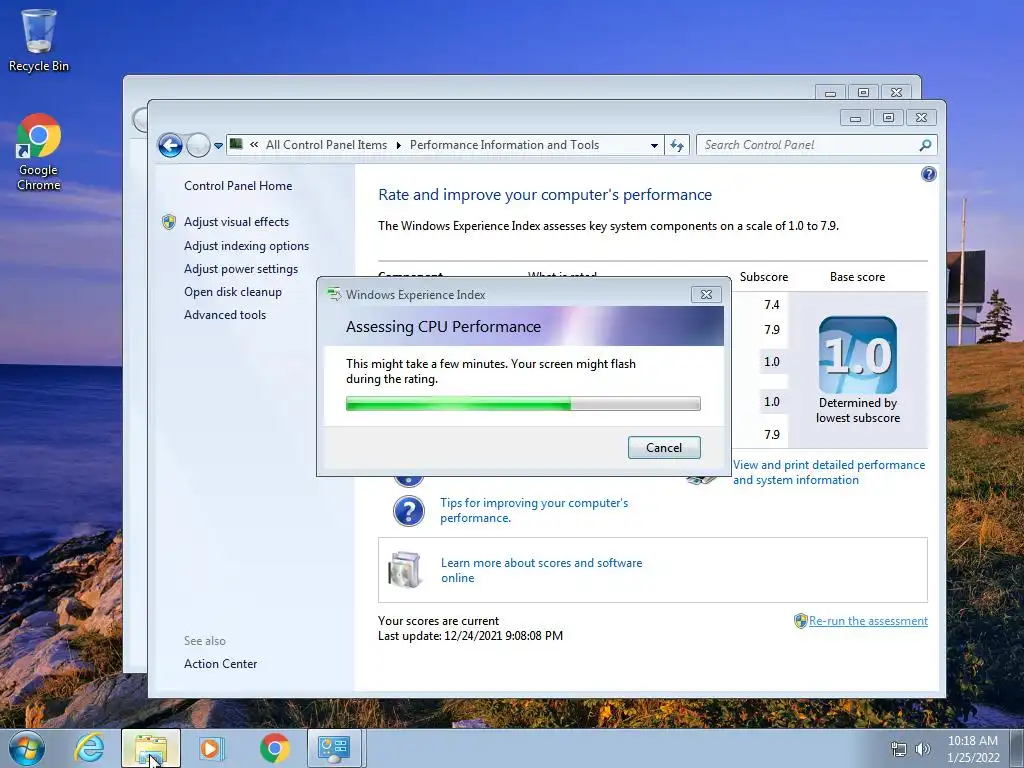Image resolution: width=1024 pixels, height=768 pixels.
Task: Refresh the Control Panel page
Action: point(677,146)
